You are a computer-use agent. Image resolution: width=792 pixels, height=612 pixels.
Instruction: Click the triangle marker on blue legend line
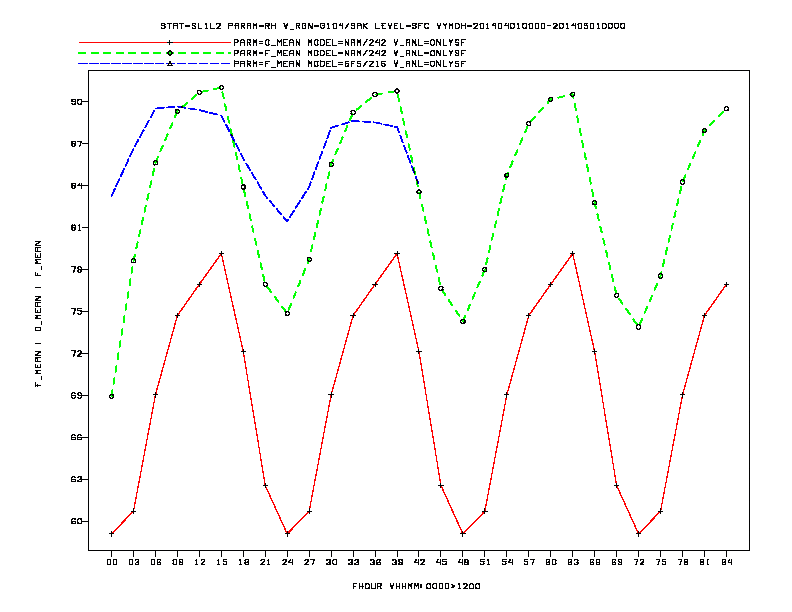click(x=170, y=64)
